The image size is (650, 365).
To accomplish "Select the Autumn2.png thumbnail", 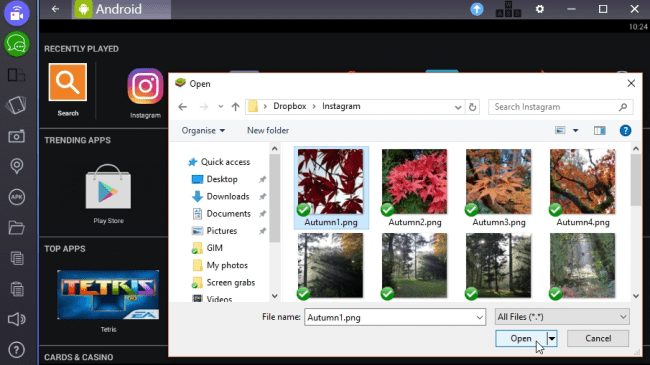I will click(x=415, y=181).
